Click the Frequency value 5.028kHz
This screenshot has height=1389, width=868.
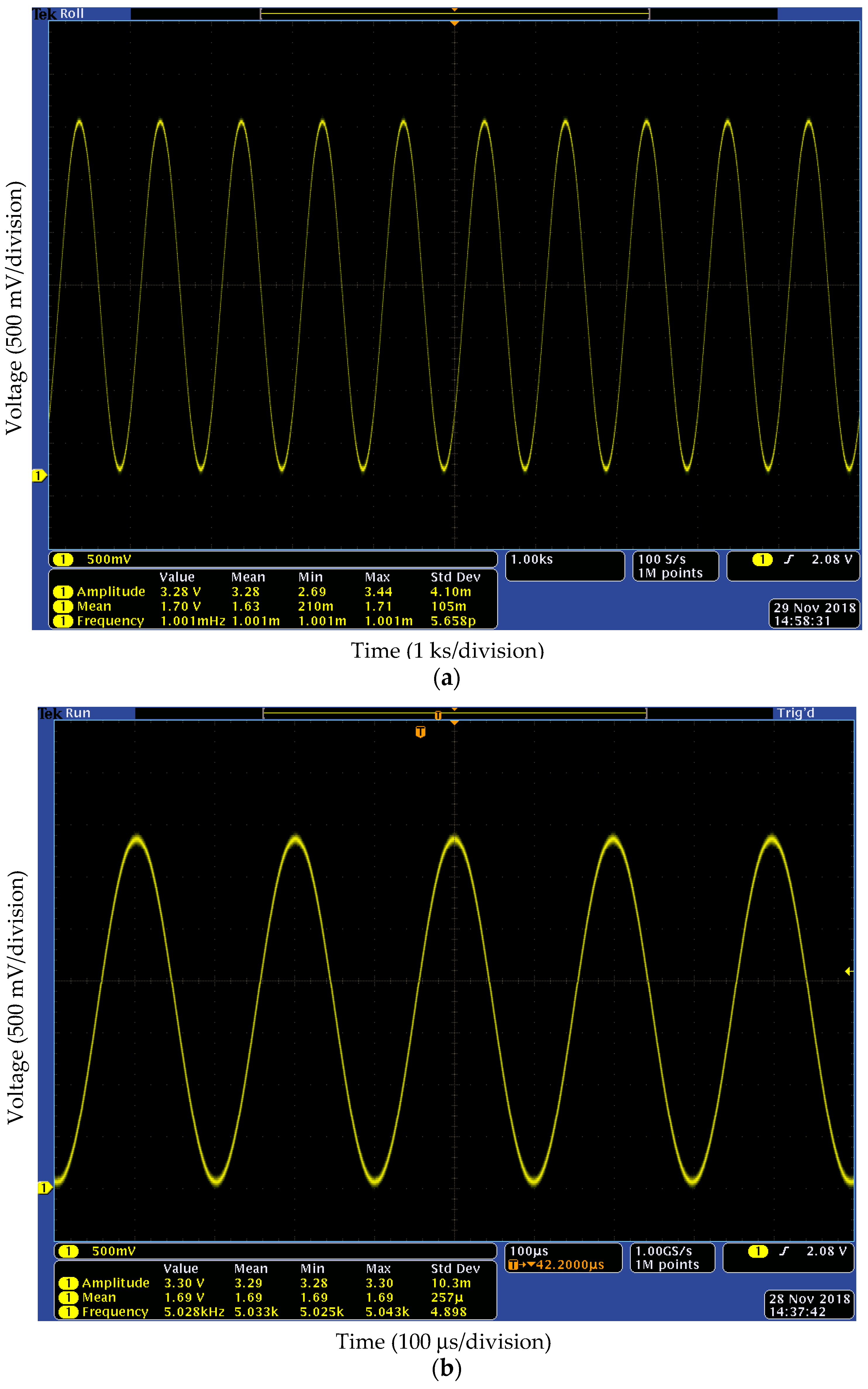194,1312
